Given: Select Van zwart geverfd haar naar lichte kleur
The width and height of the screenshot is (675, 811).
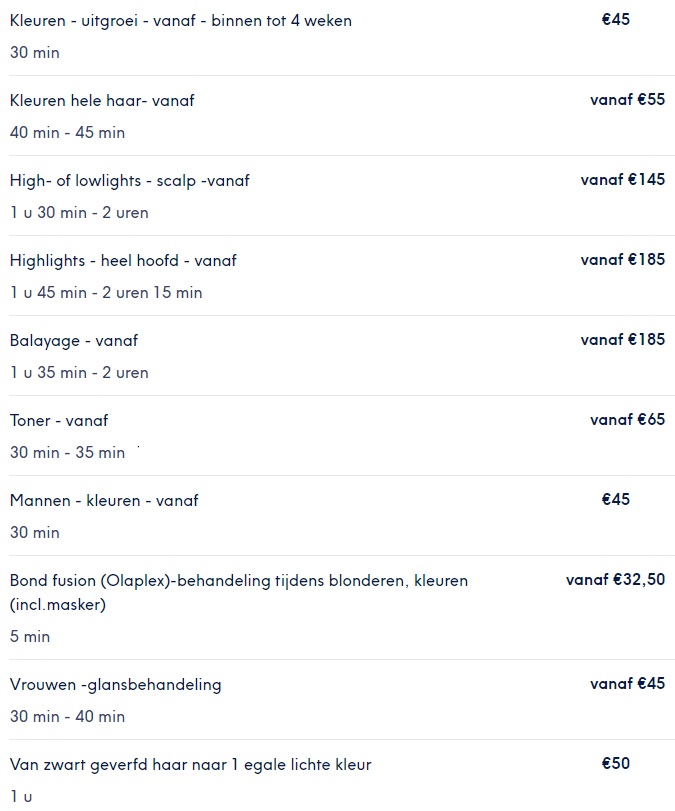Looking at the screenshot, I should 341,776.
